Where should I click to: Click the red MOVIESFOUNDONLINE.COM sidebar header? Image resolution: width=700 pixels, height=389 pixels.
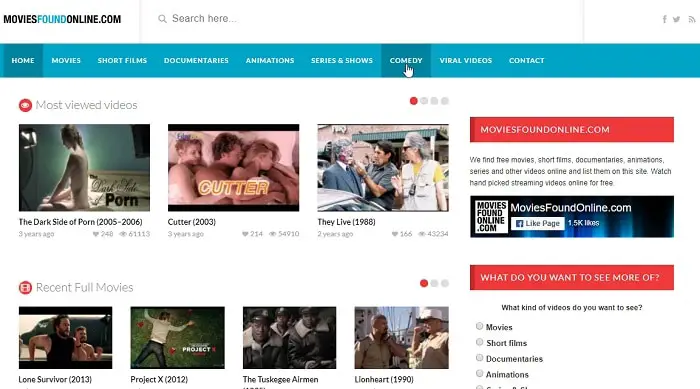(572, 130)
